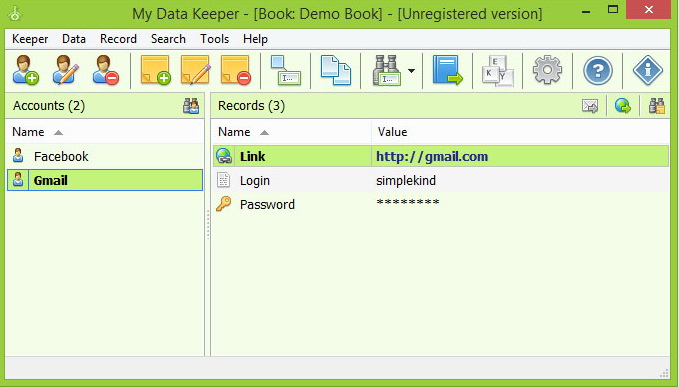Click the application icon in title bar
679x387 pixels.
(15, 13)
